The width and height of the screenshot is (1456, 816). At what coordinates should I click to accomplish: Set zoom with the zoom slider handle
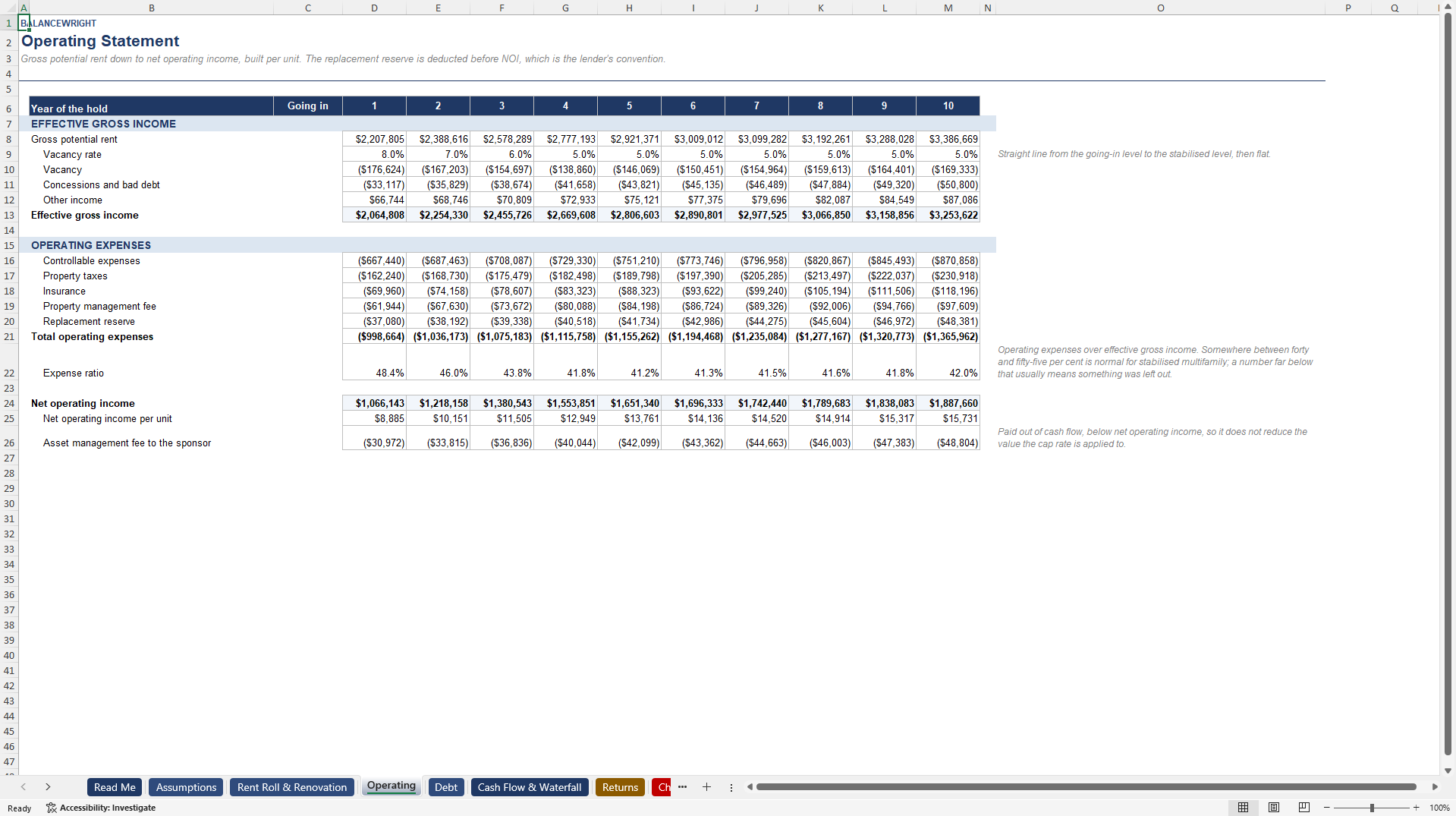(1372, 808)
